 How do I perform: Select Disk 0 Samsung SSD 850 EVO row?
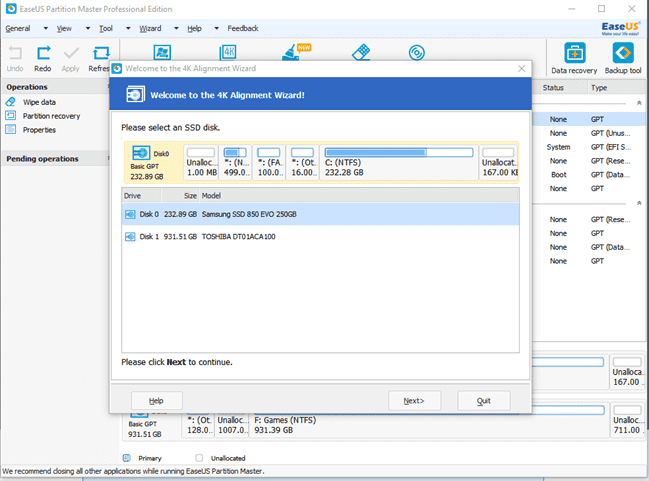click(320, 214)
